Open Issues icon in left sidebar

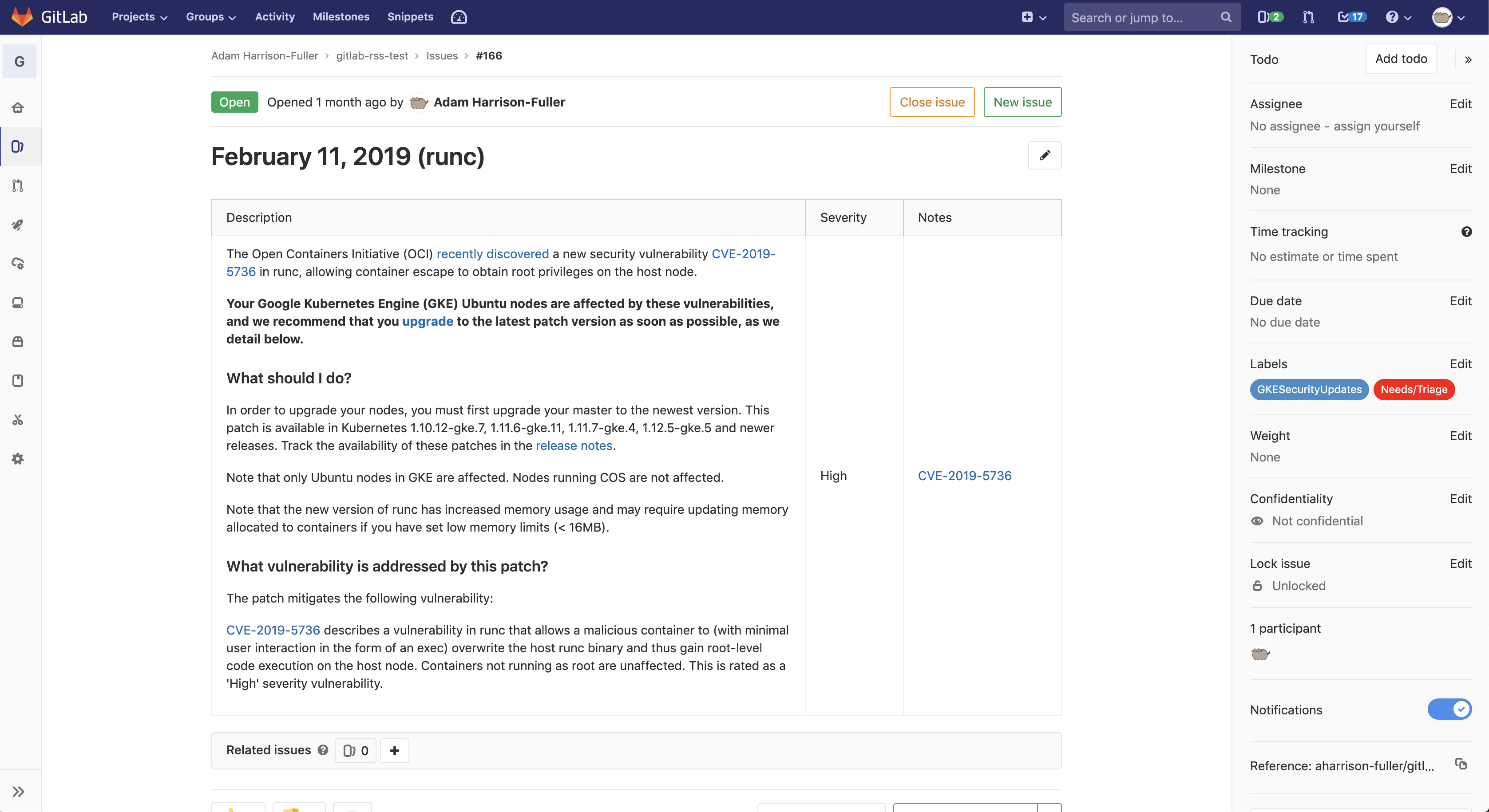18,147
